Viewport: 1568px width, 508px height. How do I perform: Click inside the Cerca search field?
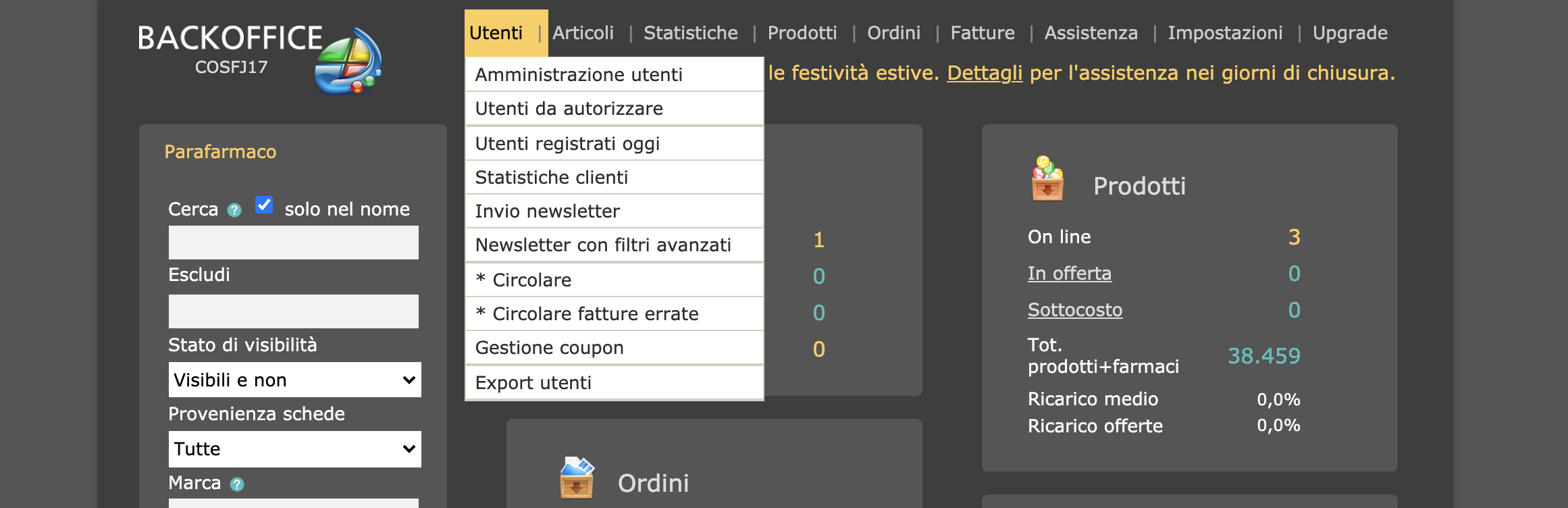[x=294, y=242]
